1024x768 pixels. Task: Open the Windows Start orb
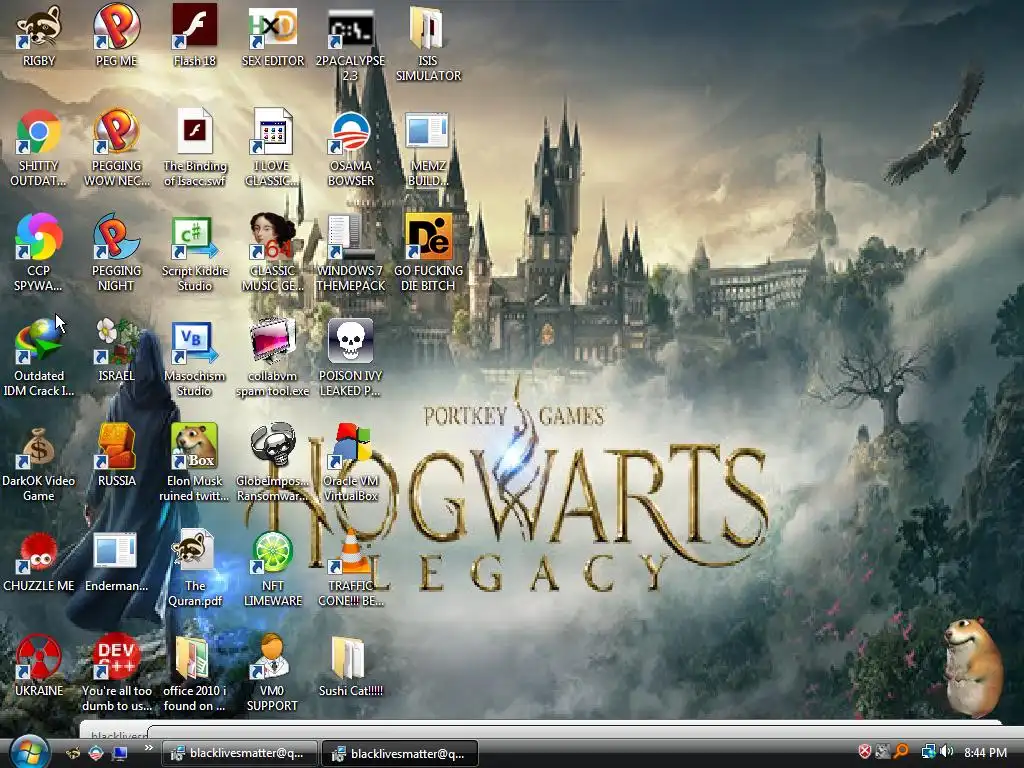coord(29,752)
